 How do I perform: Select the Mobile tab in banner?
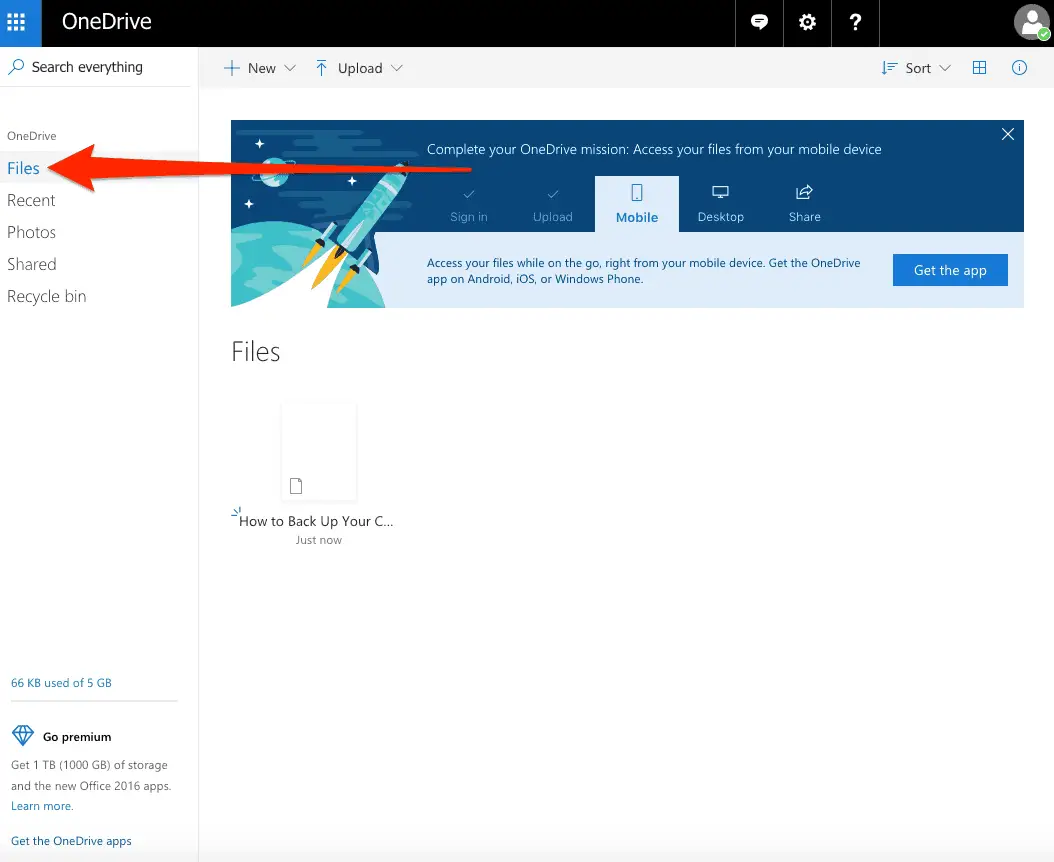(x=637, y=204)
